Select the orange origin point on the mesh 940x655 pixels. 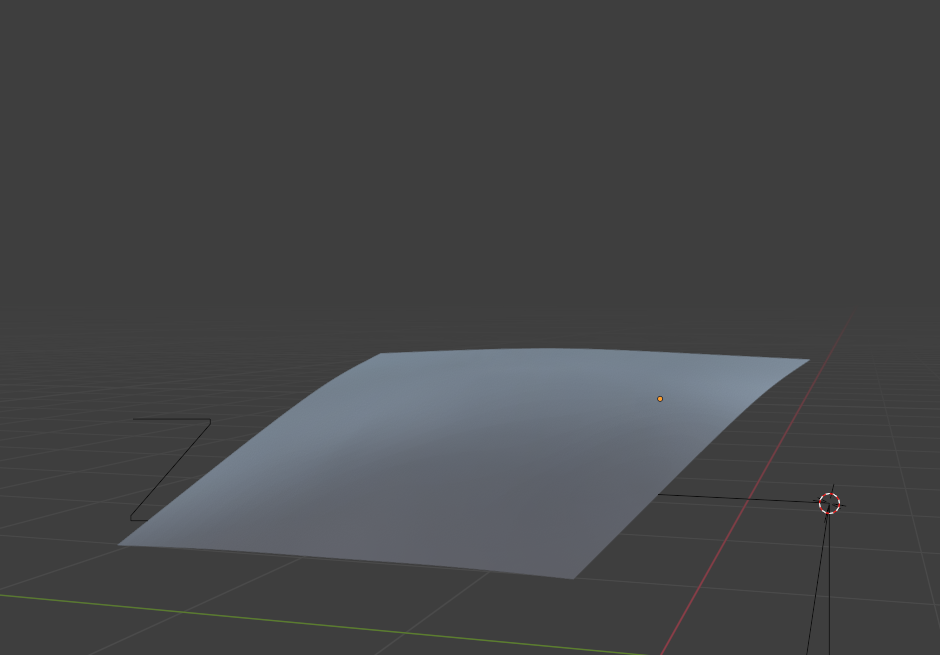coord(660,399)
